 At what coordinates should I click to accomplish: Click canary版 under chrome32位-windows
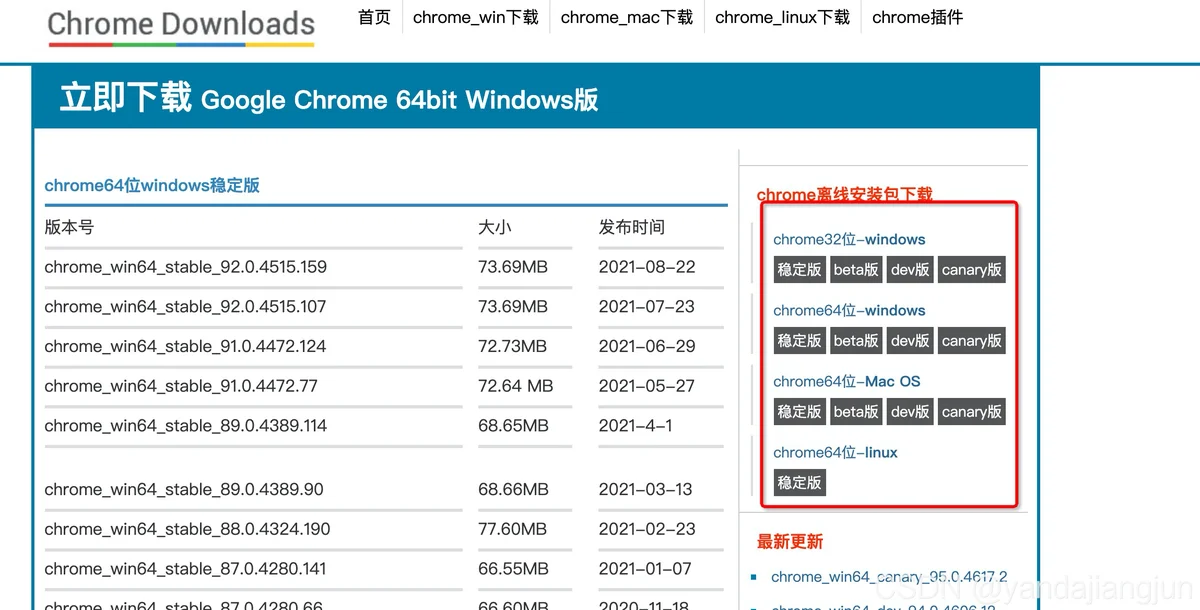point(971,270)
